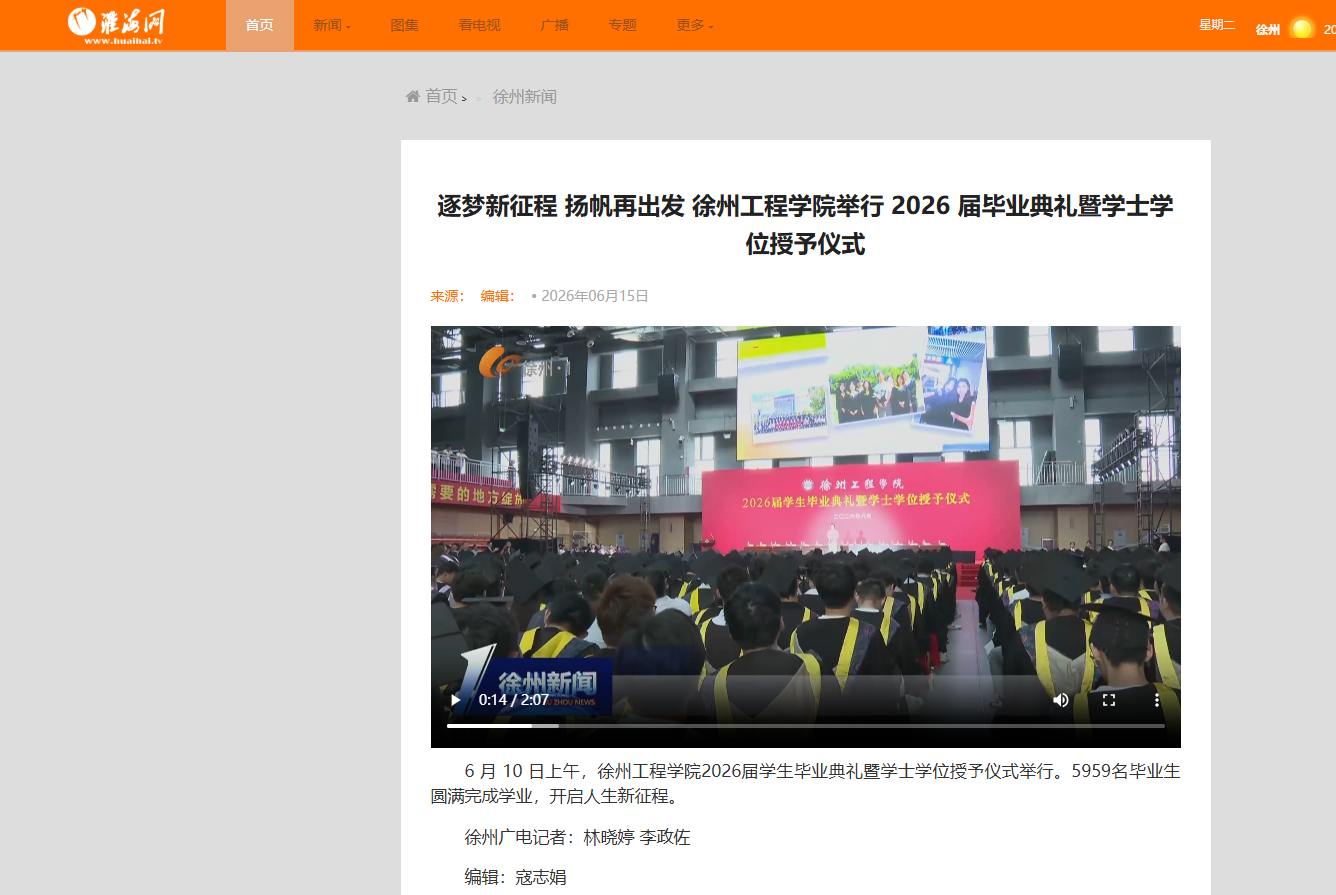This screenshot has width=1336, height=895.
Task: Click the orange 编辑 label under the headline
Action: coord(498,296)
